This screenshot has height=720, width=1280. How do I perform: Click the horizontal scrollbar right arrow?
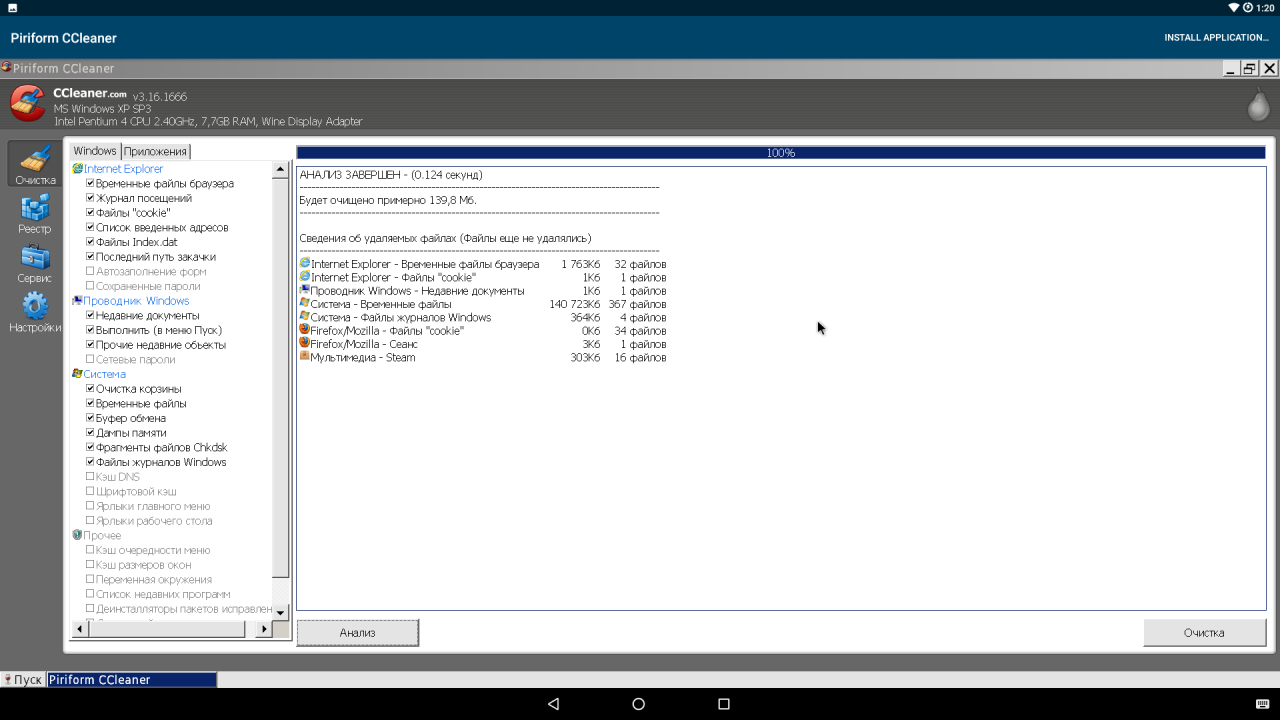point(264,629)
